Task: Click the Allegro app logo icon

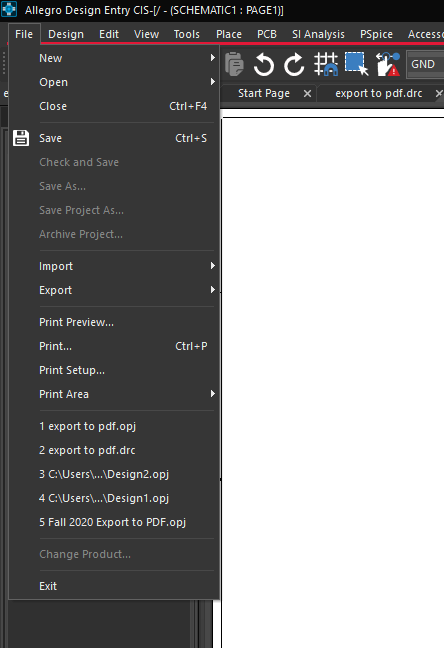Action: tap(9, 9)
